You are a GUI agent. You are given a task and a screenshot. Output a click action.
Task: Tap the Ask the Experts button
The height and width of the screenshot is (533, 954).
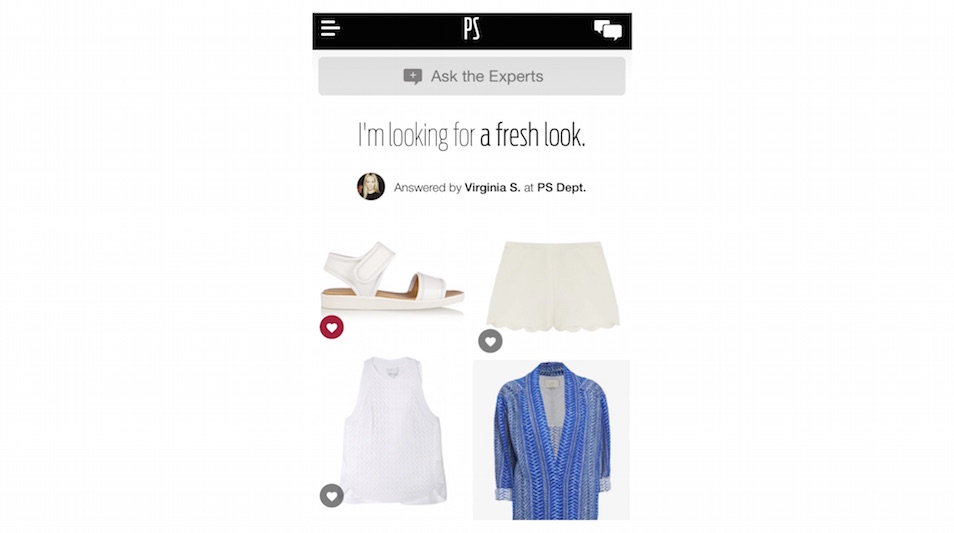click(x=472, y=76)
